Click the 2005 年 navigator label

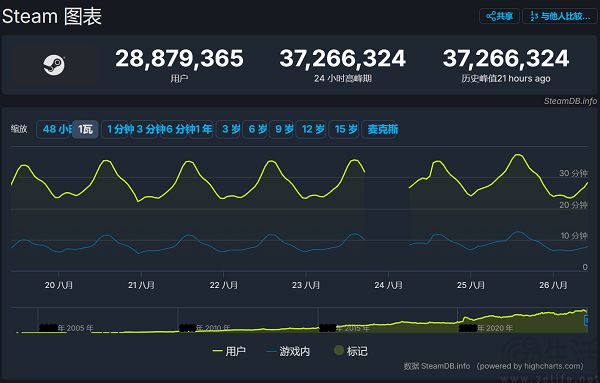[75, 328]
